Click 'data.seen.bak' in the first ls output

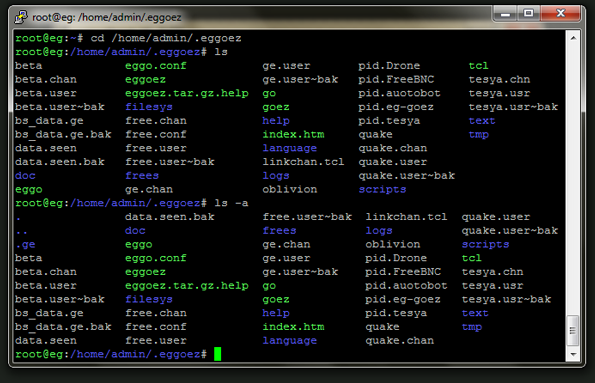pos(60,162)
